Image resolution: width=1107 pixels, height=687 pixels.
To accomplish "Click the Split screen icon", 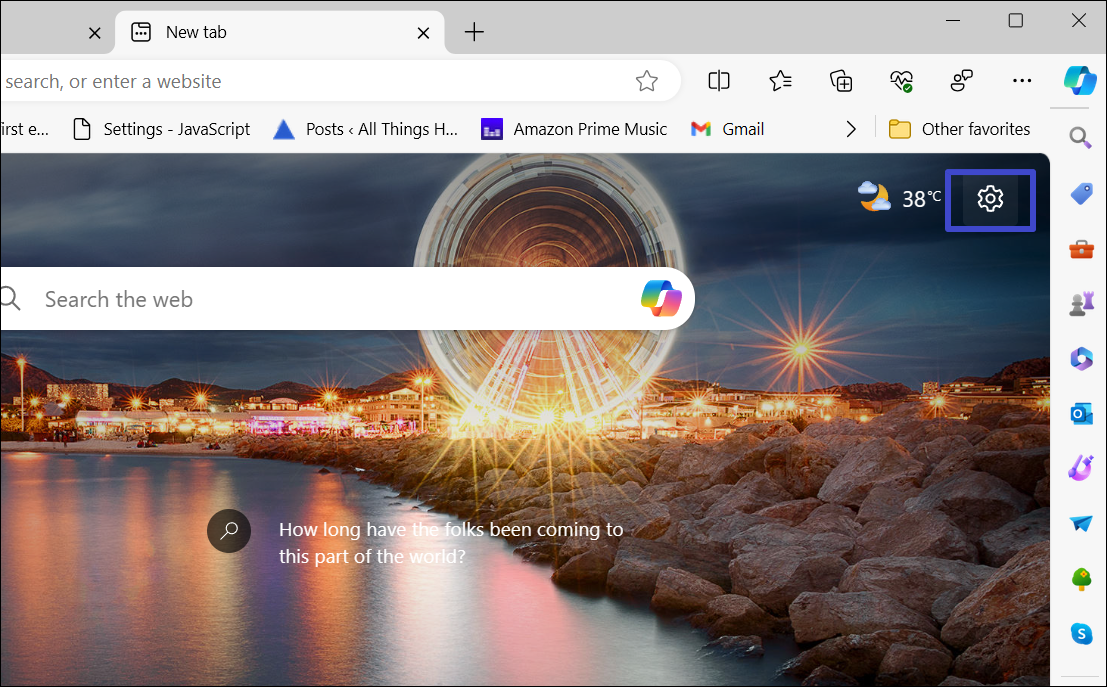I will [719, 81].
